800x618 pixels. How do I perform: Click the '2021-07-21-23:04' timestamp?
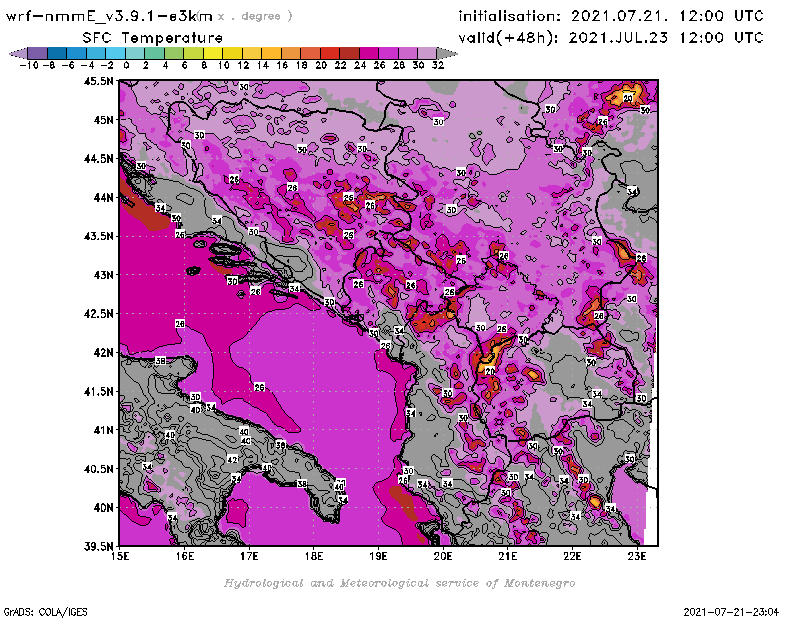click(x=731, y=612)
